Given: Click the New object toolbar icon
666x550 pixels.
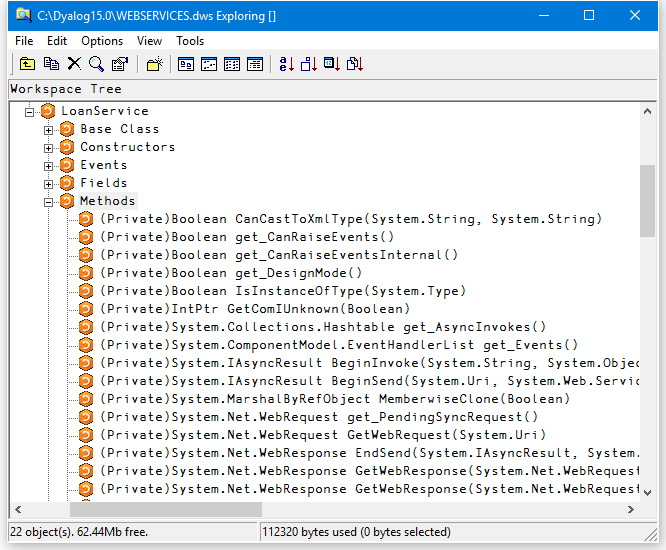Looking at the screenshot, I should point(154,64).
